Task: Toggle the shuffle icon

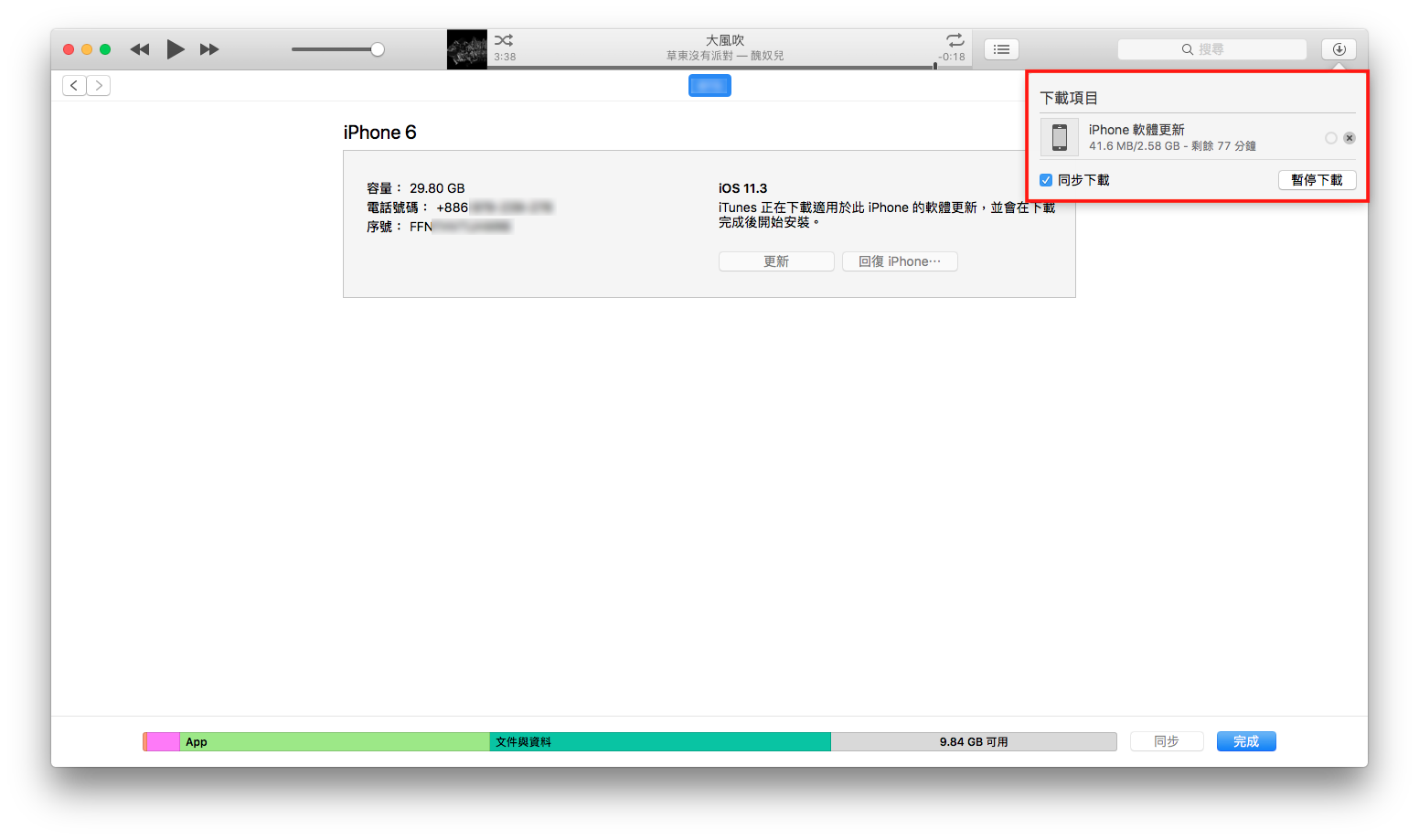Action: pos(504,40)
